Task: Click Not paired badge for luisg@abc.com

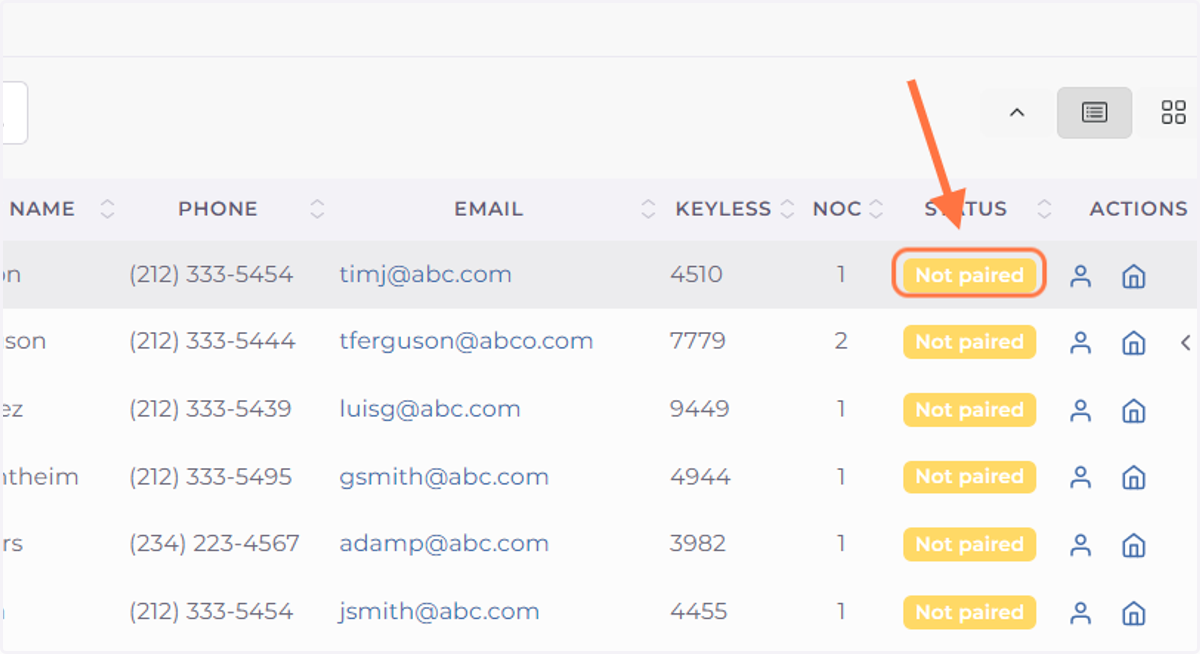Action: [969, 410]
